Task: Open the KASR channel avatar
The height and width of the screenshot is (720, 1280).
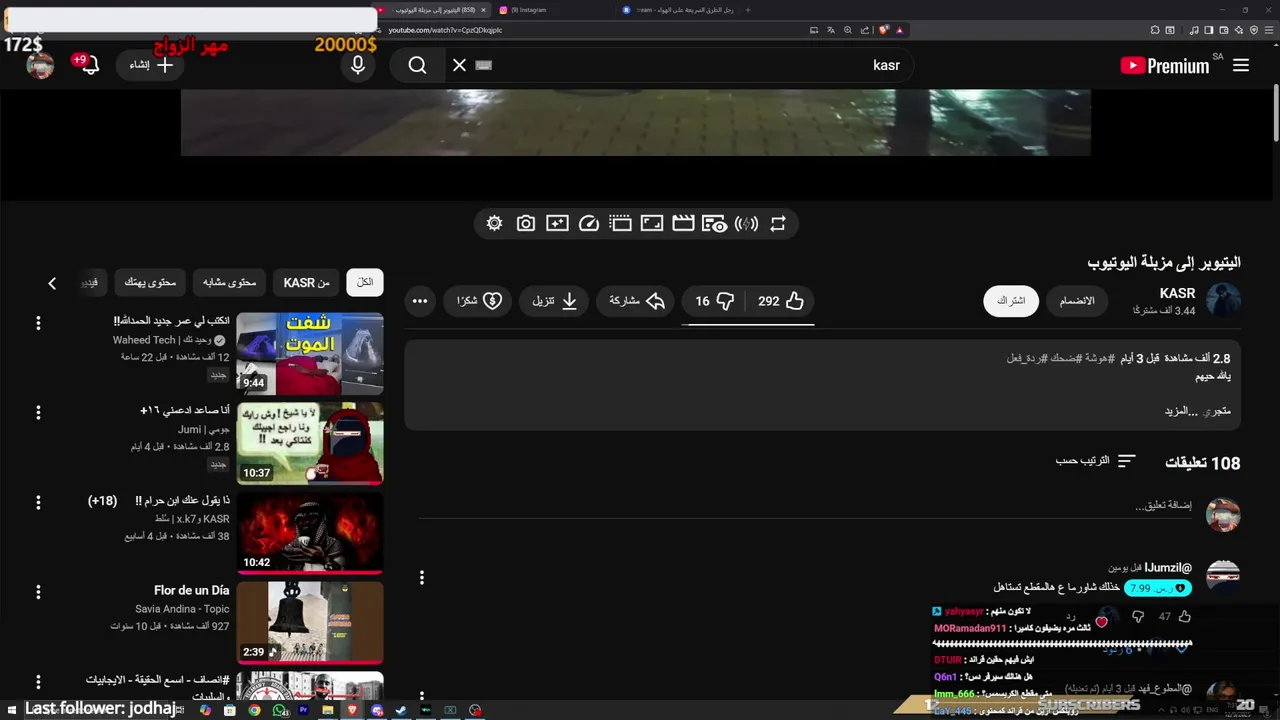Action: tap(1223, 301)
